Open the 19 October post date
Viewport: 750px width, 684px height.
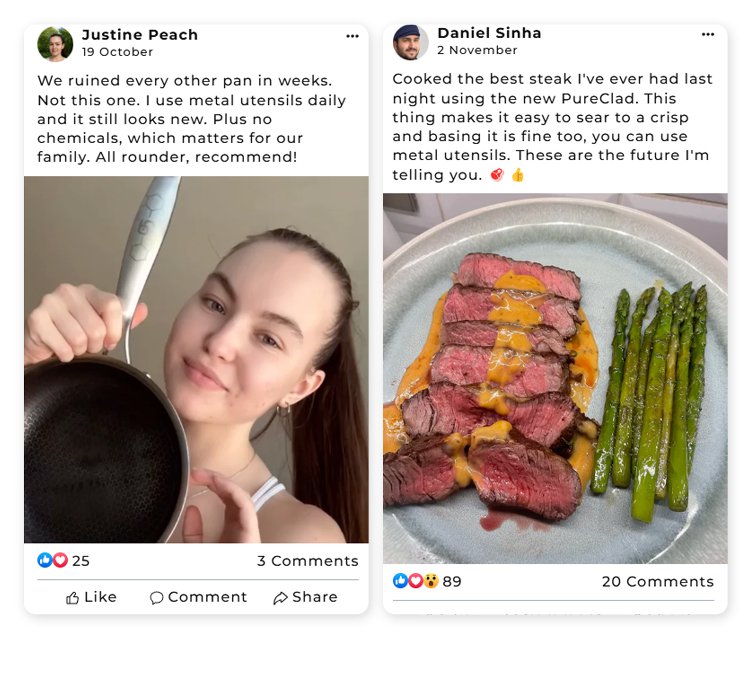pos(118,52)
